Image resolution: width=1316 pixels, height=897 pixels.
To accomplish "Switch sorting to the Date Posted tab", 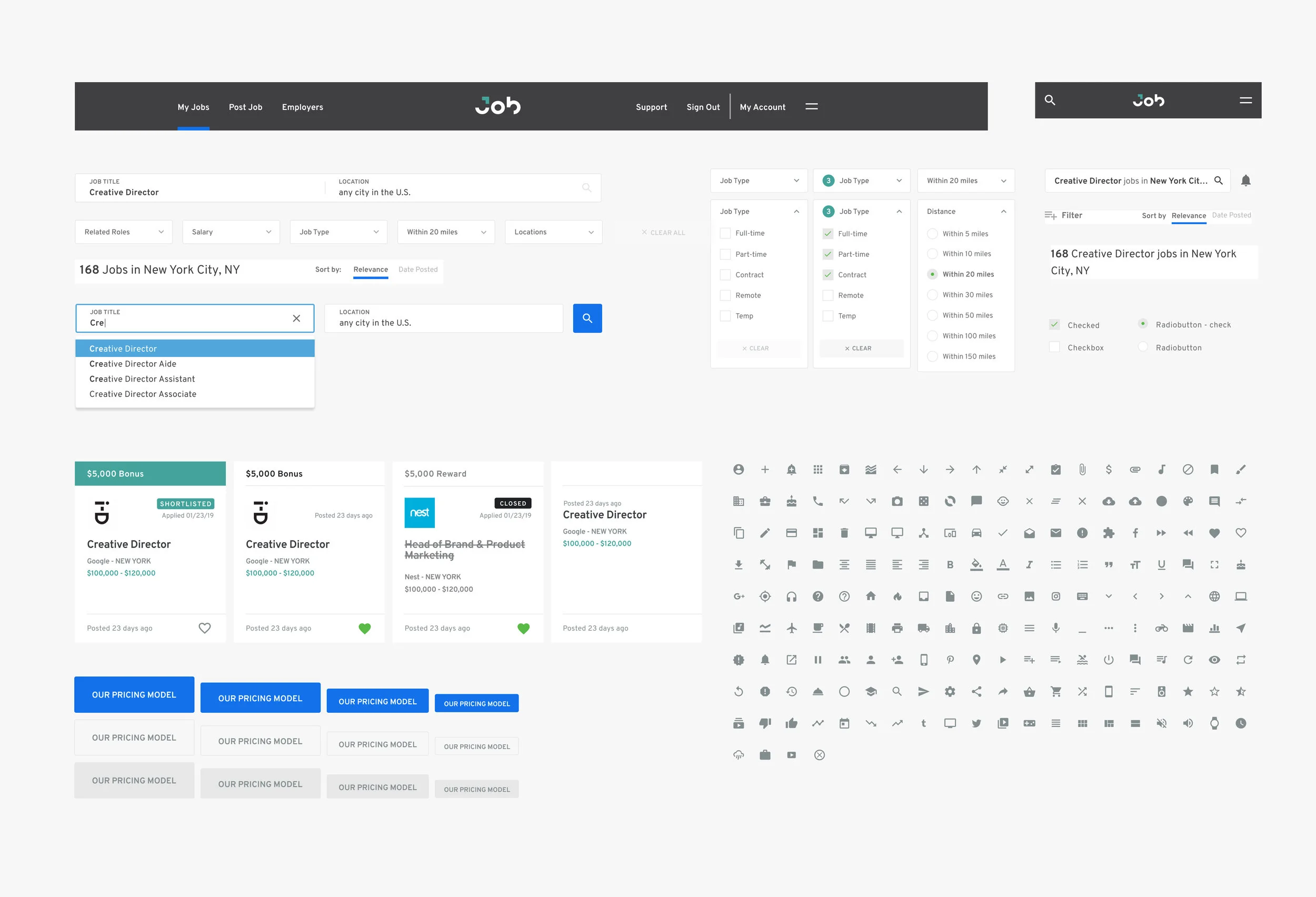I will [x=417, y=270].
